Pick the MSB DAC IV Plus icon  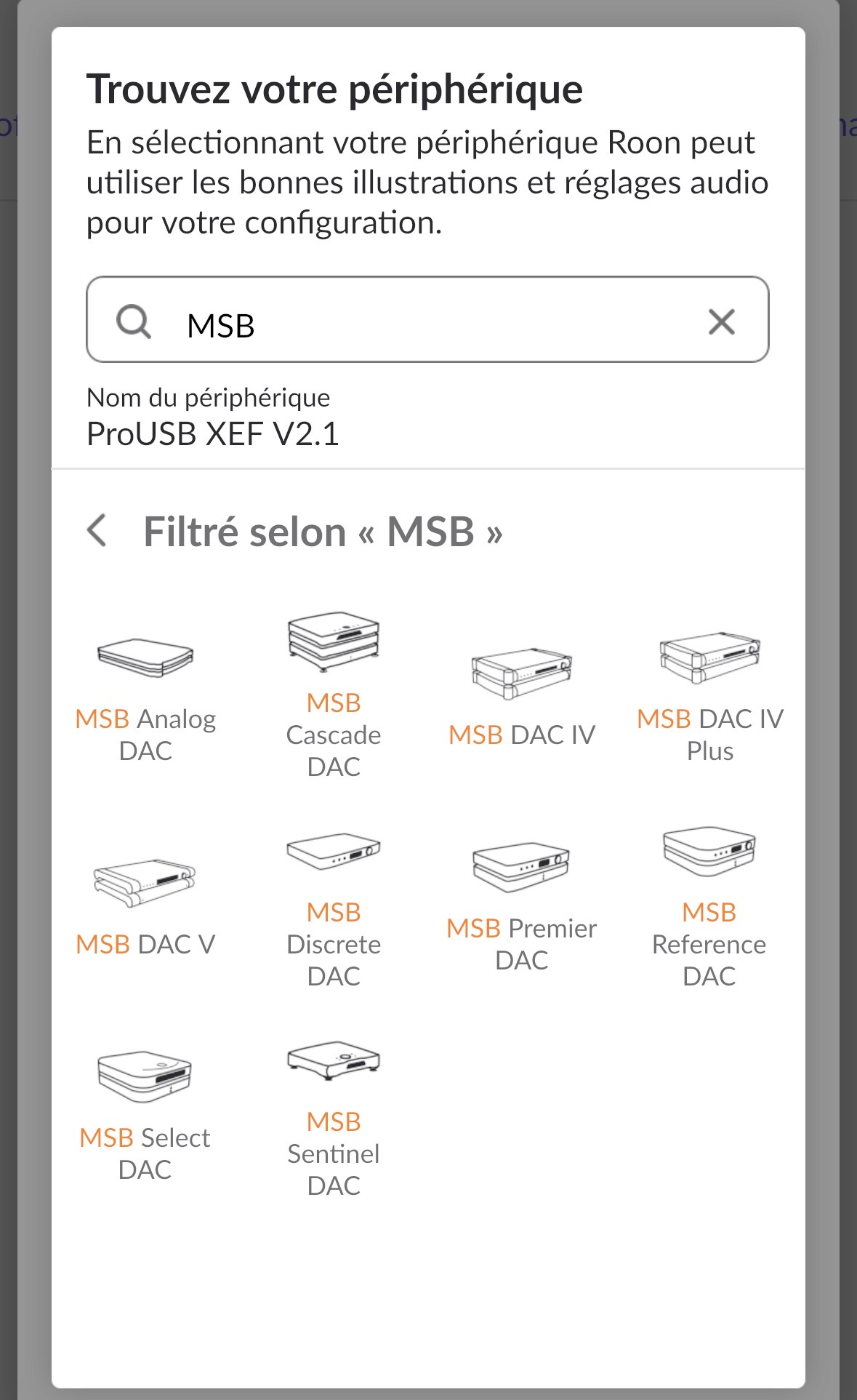pyautogui.click(x=710, y=657)
